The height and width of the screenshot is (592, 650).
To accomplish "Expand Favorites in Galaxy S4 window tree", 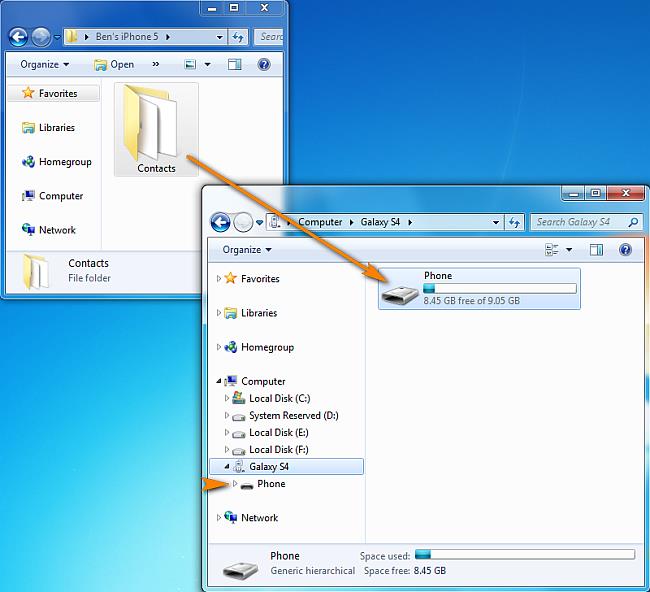I will click(218, 279).
